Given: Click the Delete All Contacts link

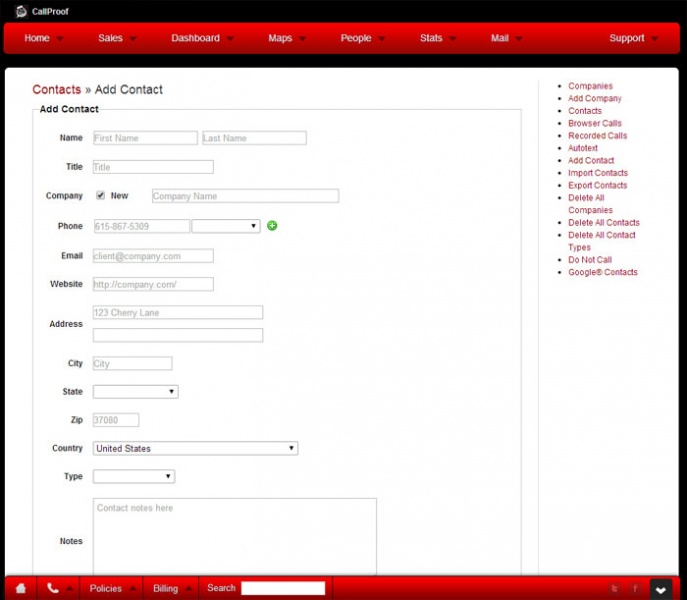Looking at the screenshot, I should (604, 223).
